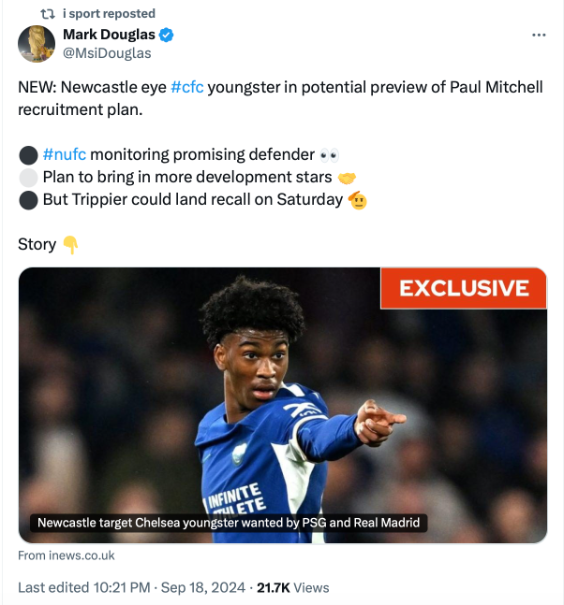Click the handshake emoji
Image resolution: width=564 pixels, height=605 pixels.
tap(346, 178)
